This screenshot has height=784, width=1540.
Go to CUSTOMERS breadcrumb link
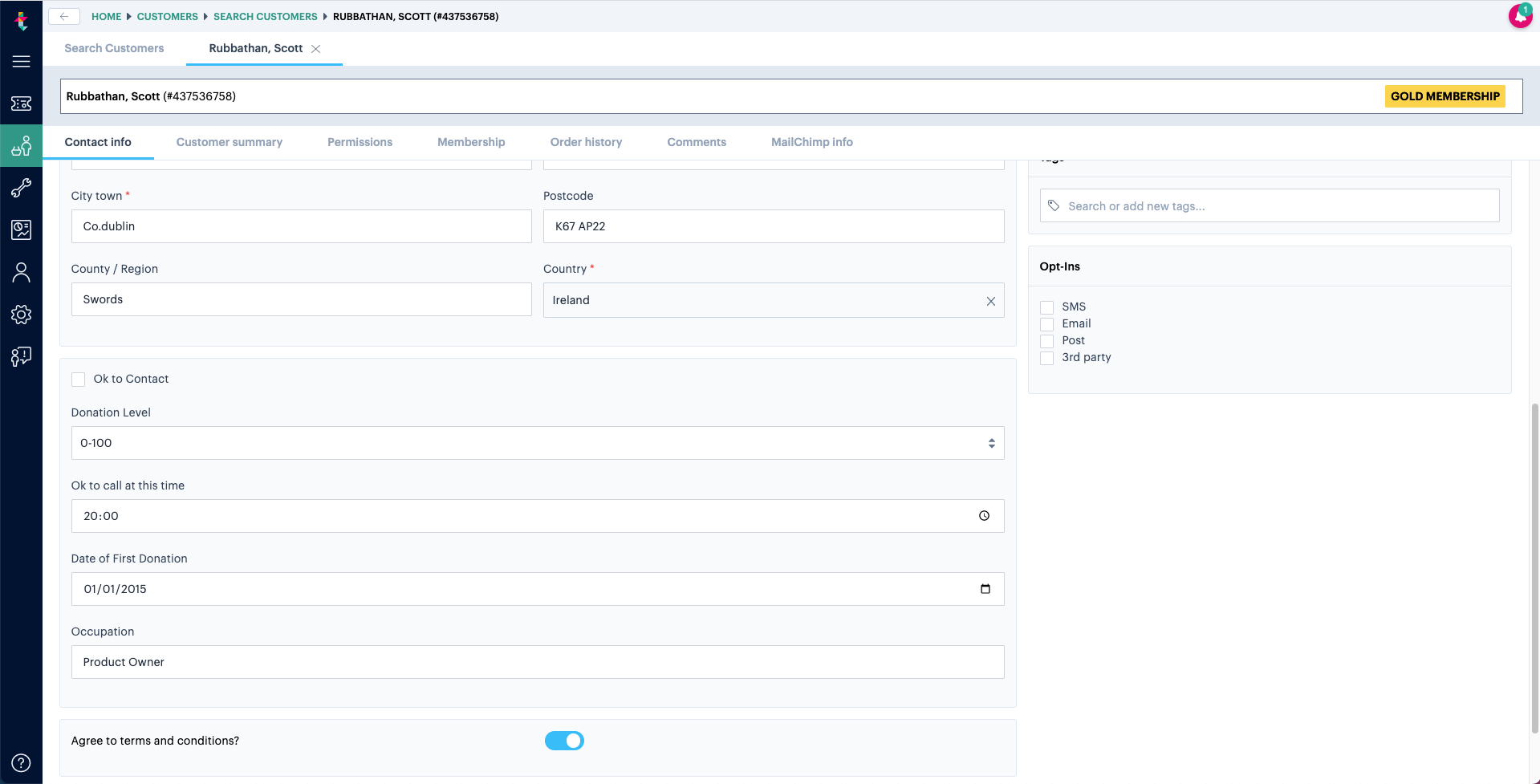coord(168,16)
